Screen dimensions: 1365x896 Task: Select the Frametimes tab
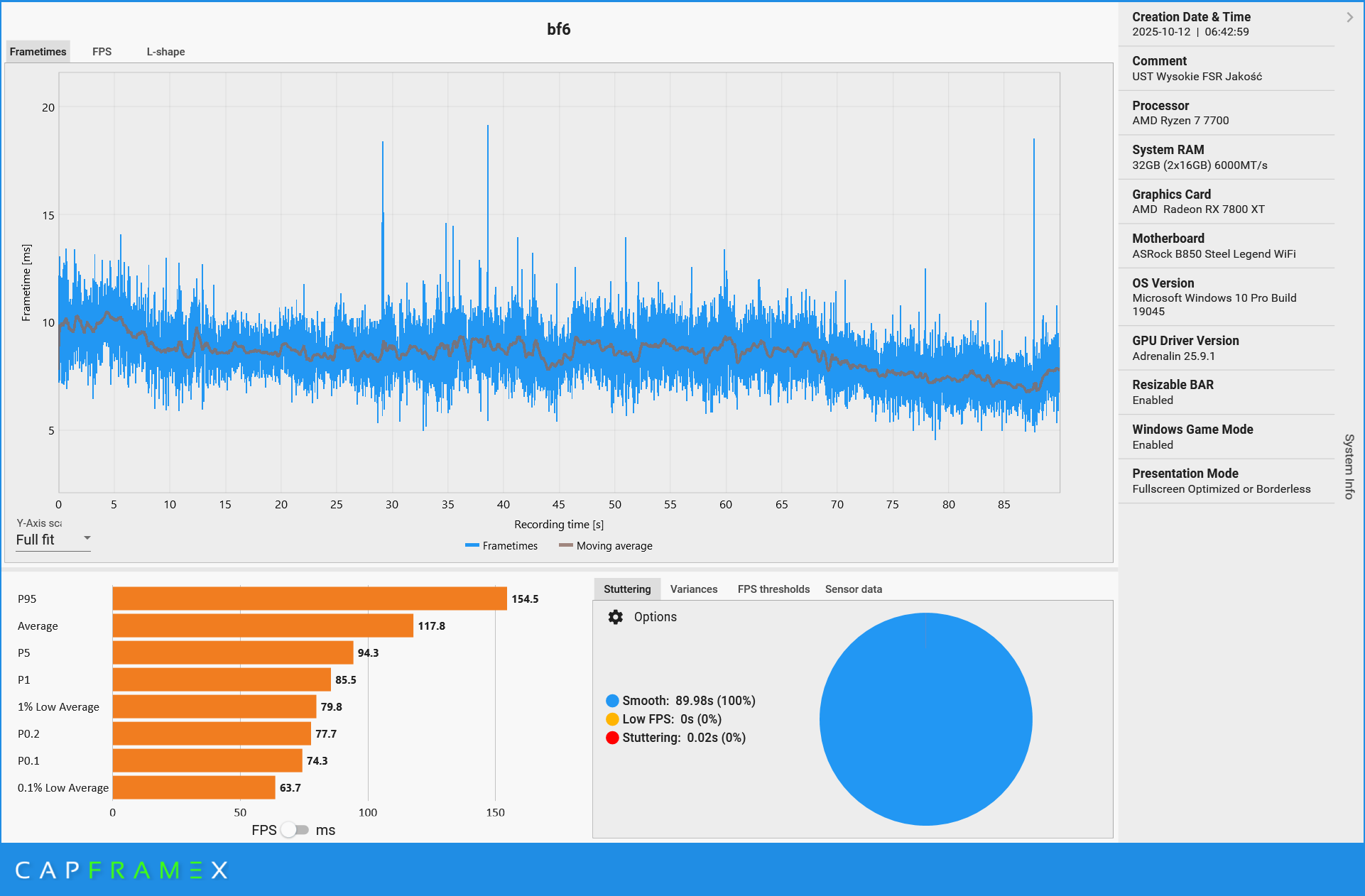coord(38,52)
